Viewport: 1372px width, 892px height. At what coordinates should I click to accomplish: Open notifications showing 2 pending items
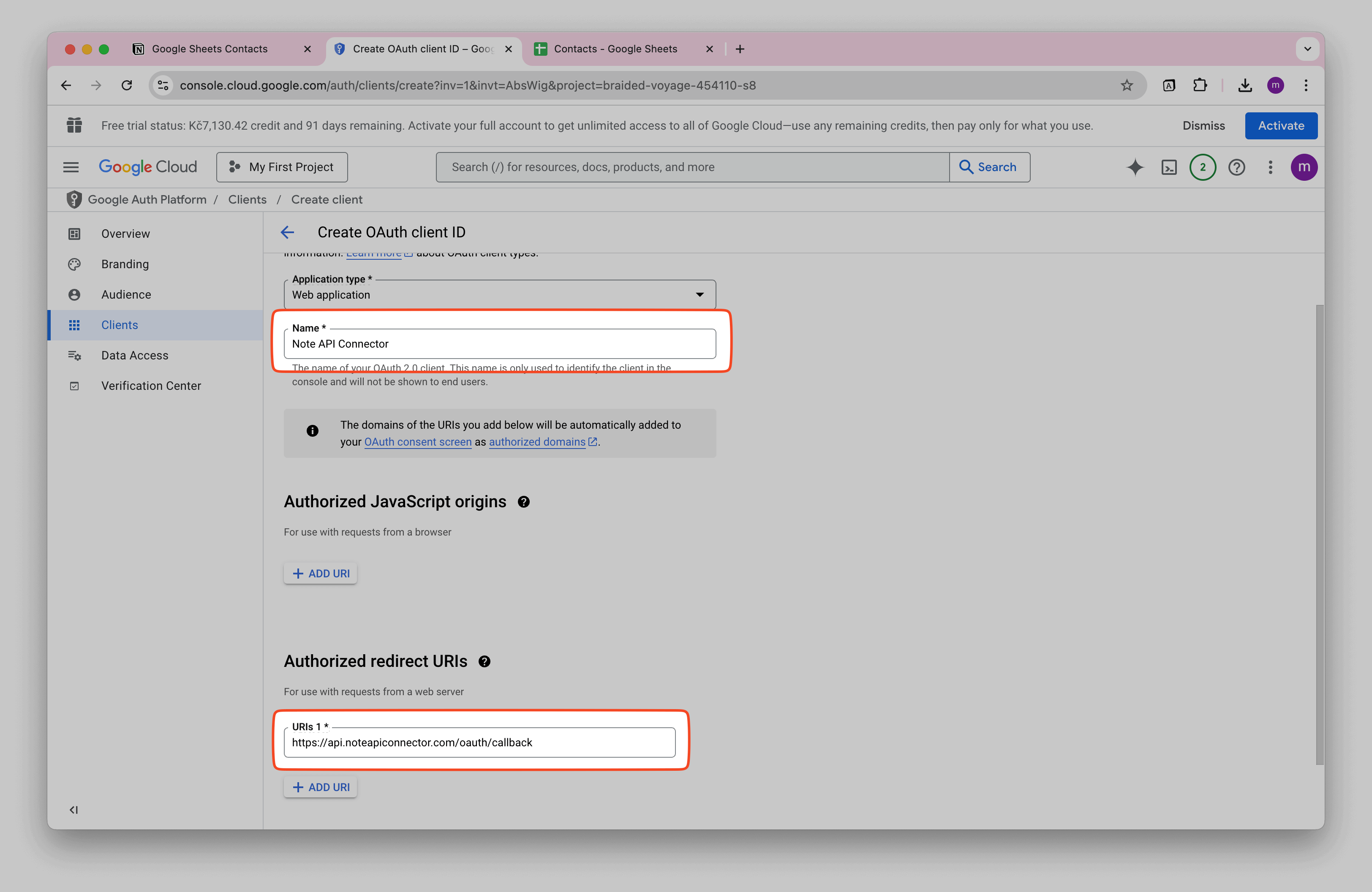(x=1203, y=167)
